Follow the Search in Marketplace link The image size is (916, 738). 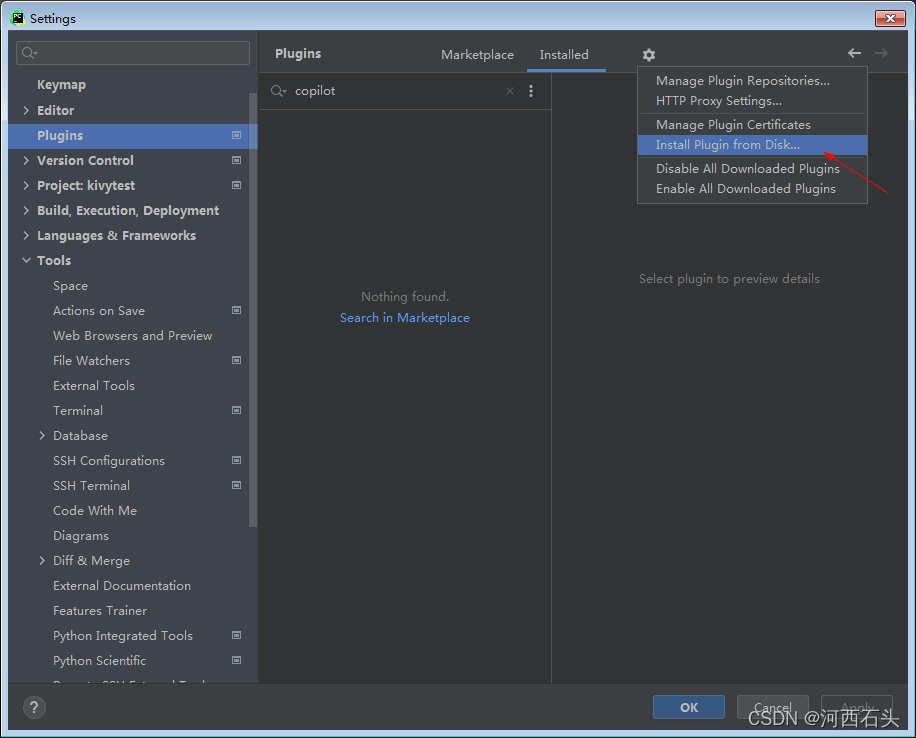coord(405,318)
